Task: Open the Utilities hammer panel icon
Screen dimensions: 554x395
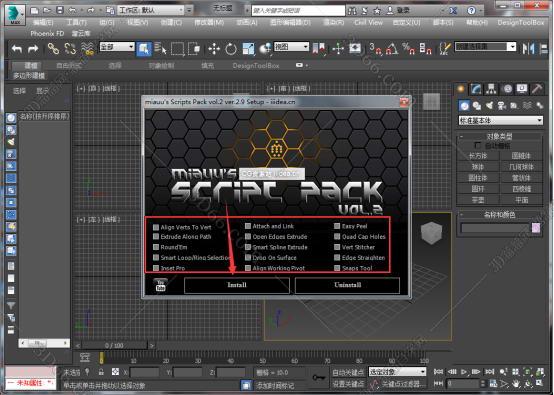Action: pyautogui.click(x=537, y=89)
